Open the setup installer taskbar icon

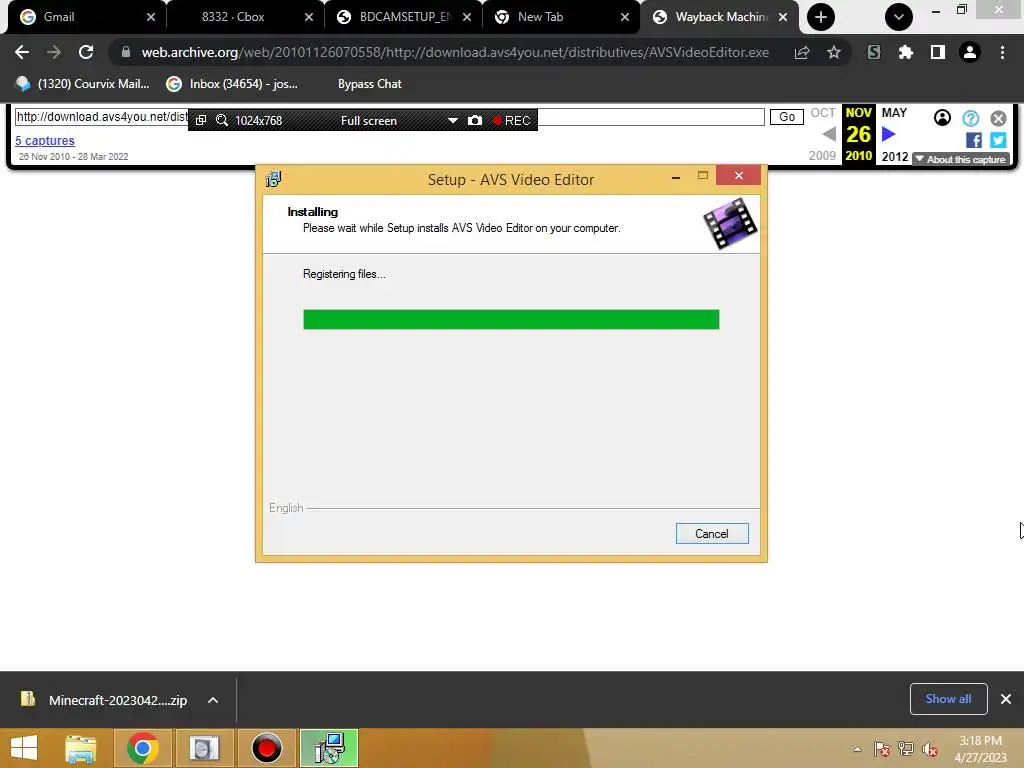[x=329, y=748]
